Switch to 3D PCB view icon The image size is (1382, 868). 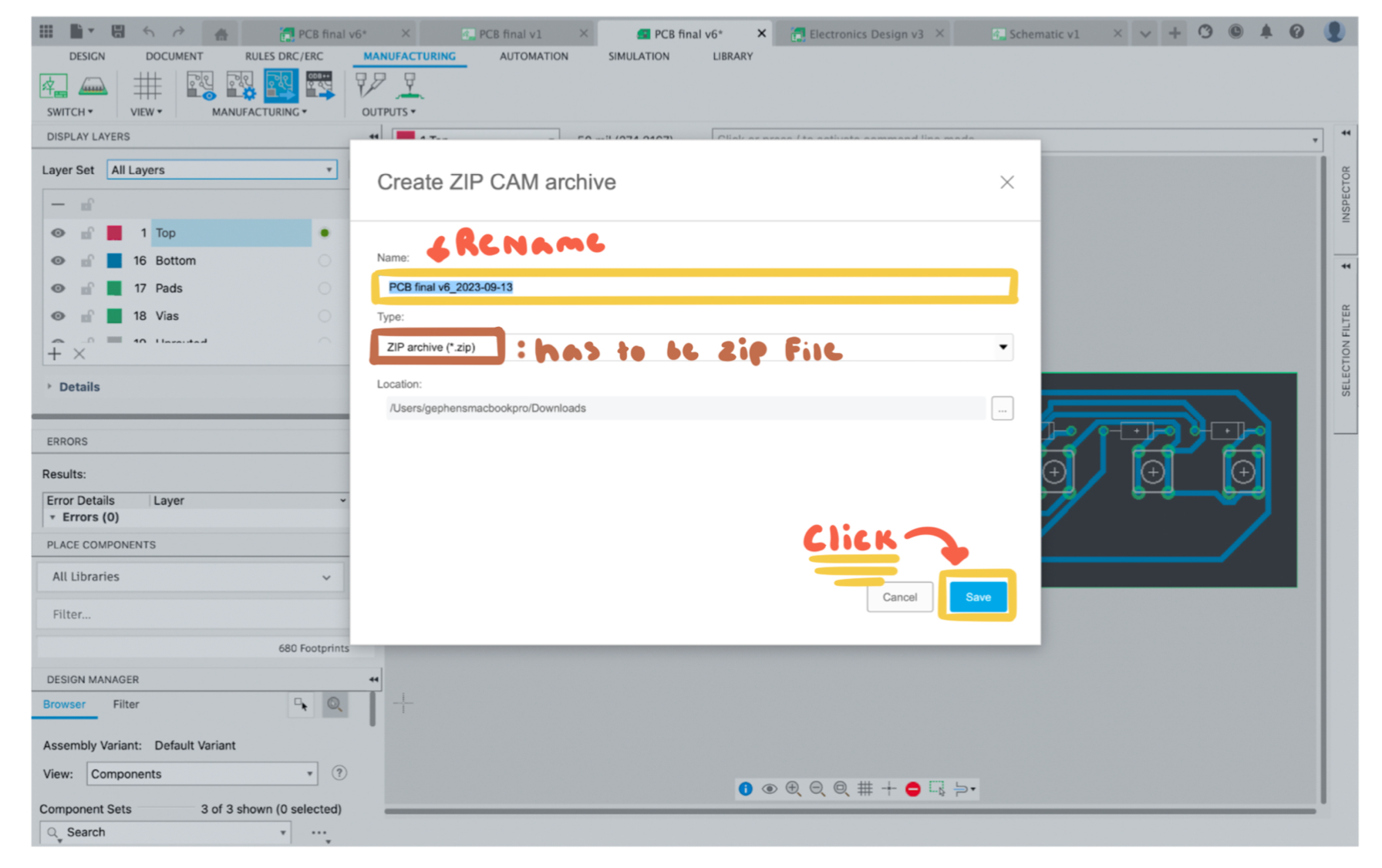[x=93, y=86]
